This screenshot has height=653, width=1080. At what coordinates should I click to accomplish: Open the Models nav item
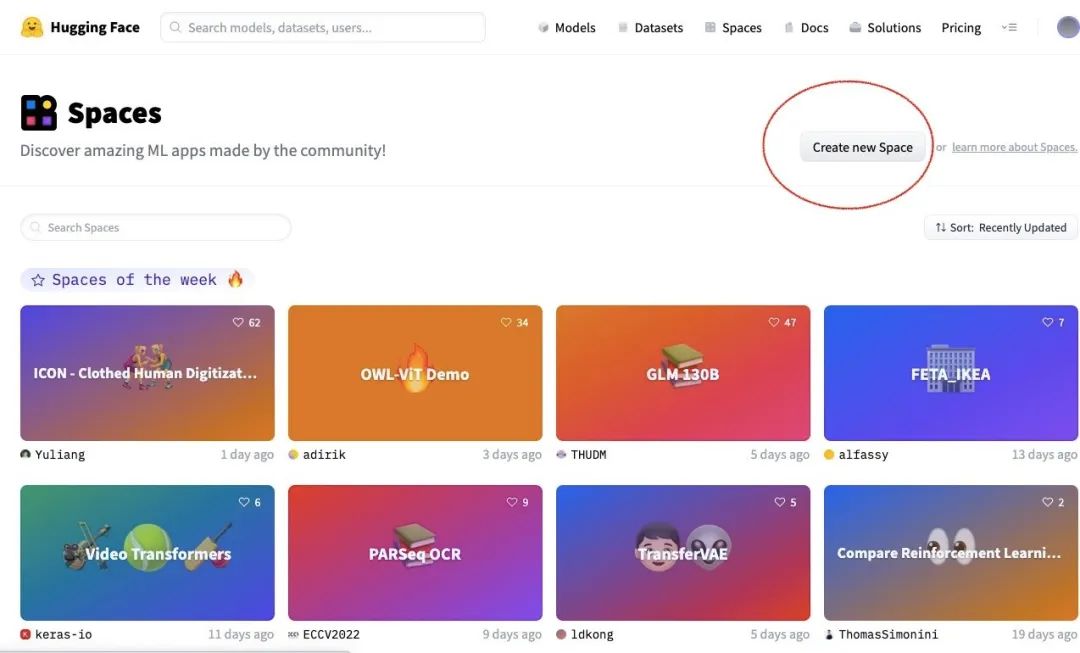(567, 28)
